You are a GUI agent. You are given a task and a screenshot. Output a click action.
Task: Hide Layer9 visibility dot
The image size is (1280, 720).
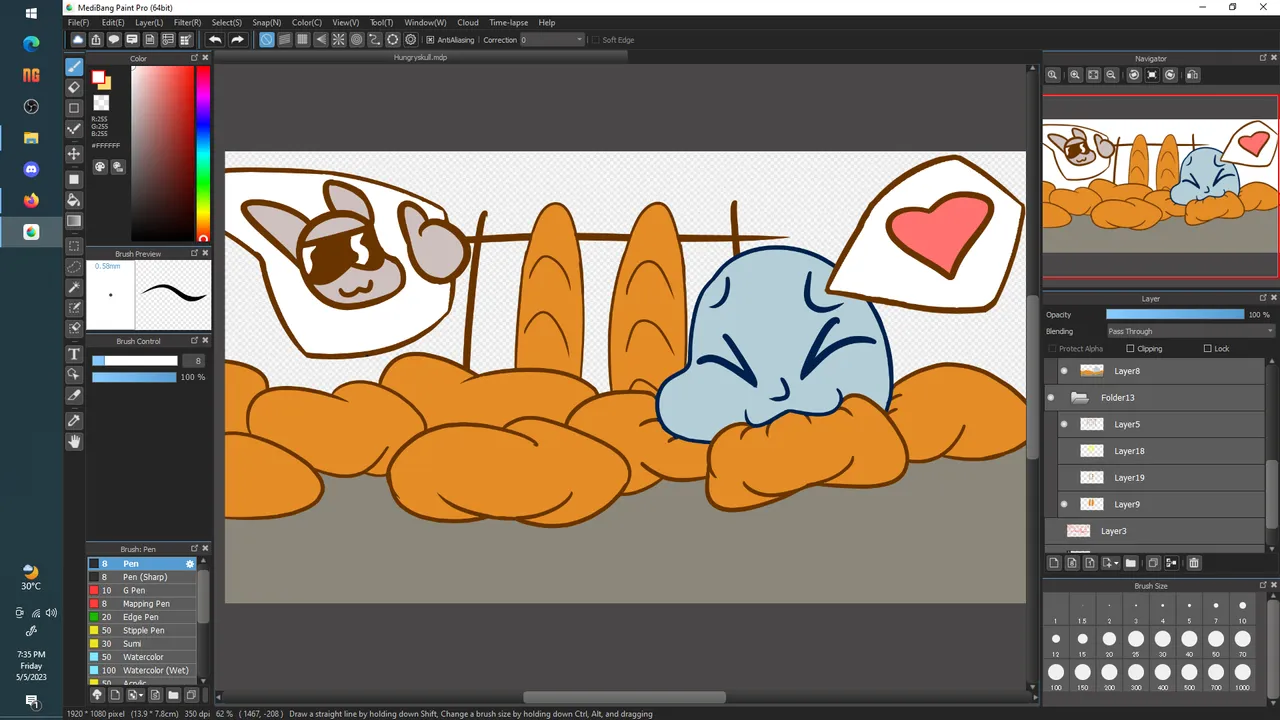pos(1064,504)
